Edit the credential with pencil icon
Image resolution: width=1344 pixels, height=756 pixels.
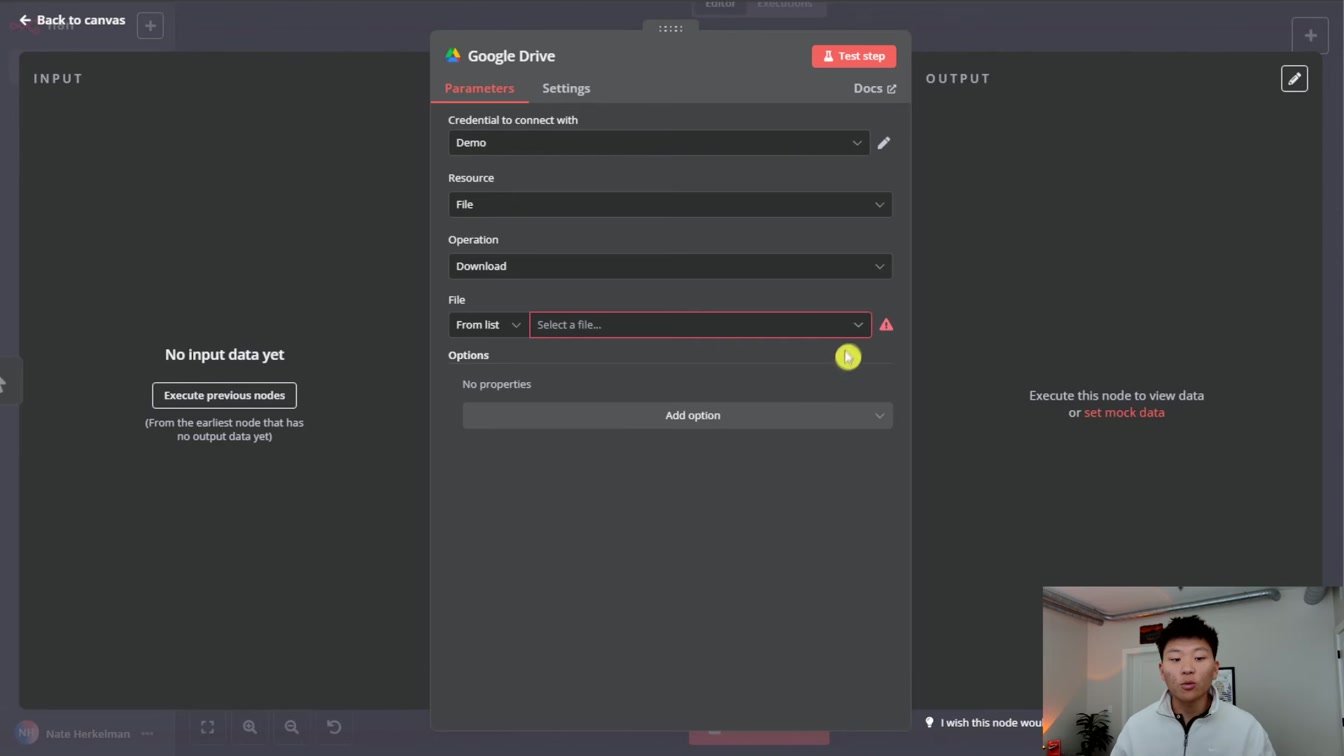pyautogui.click(x=884, y=143)
